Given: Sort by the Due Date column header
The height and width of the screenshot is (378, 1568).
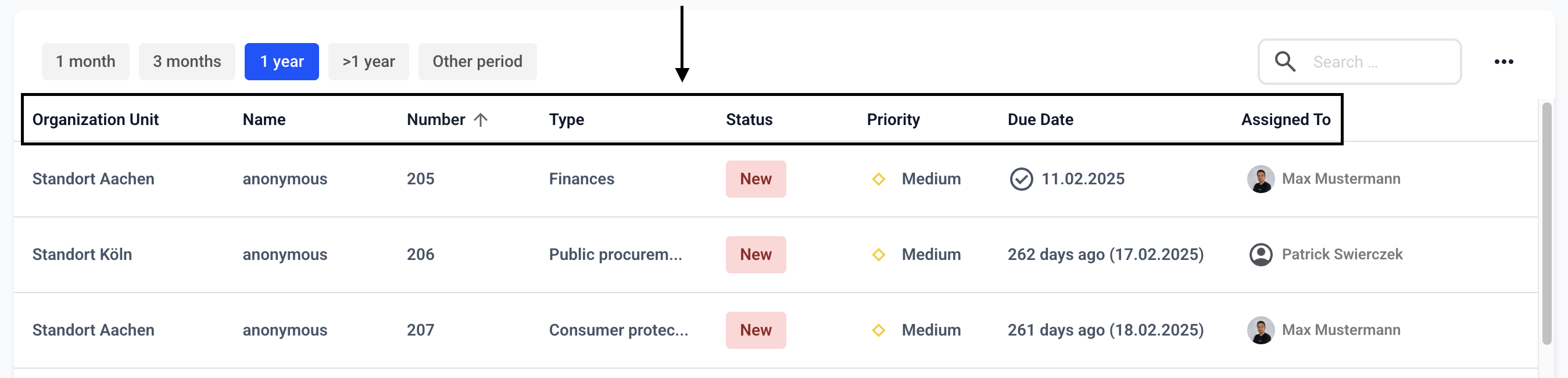Looking at the screenshot, I should [x=1040, y=120].
